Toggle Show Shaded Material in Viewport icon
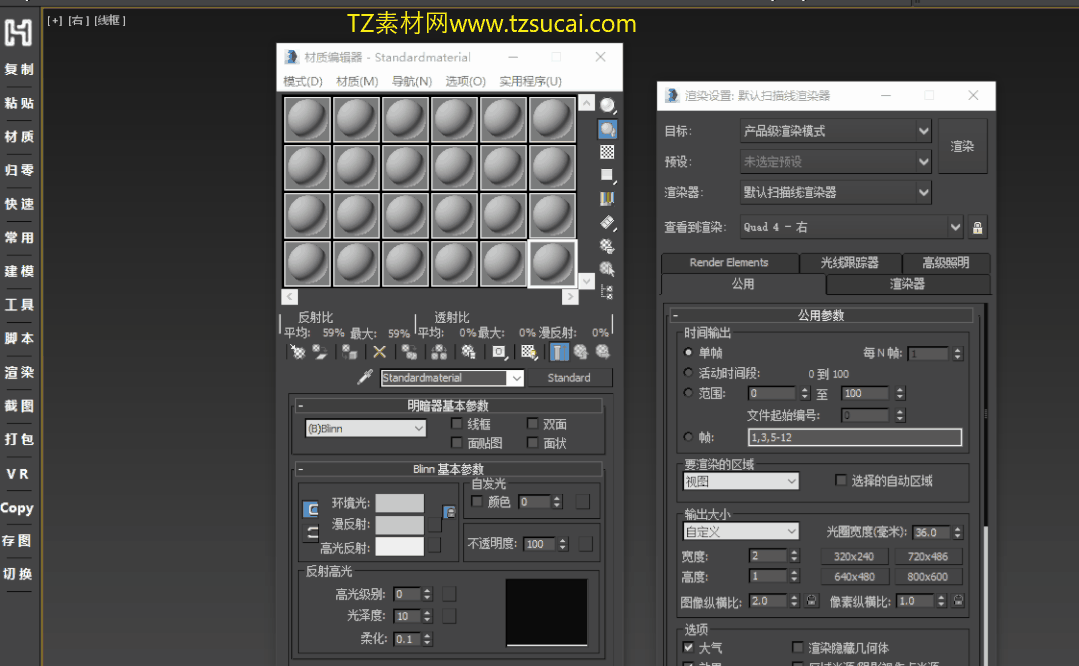The height and width of the screenshot is (666, 1079). 528,352
